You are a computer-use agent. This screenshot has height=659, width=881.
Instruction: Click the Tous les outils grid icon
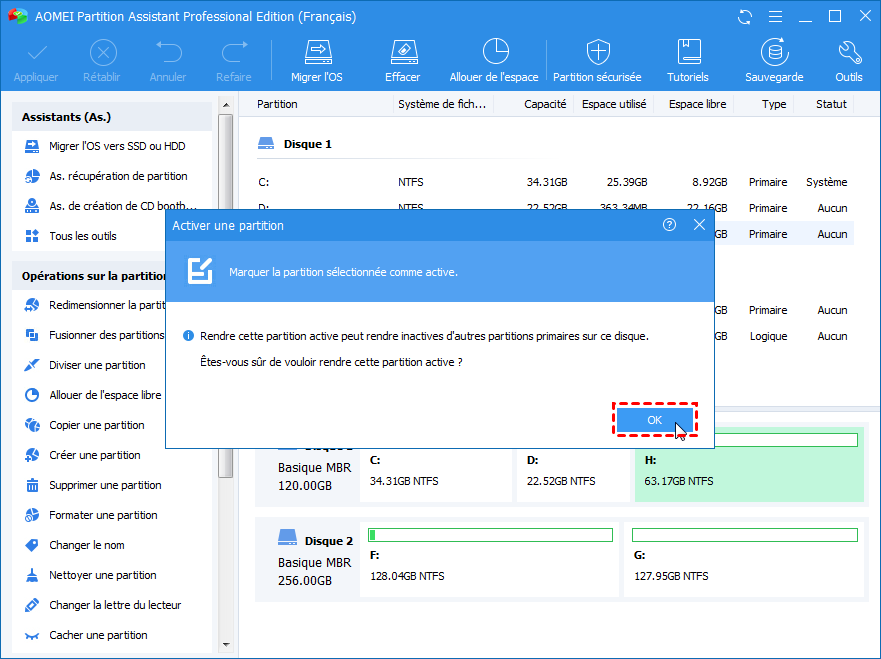pos(32,236)
